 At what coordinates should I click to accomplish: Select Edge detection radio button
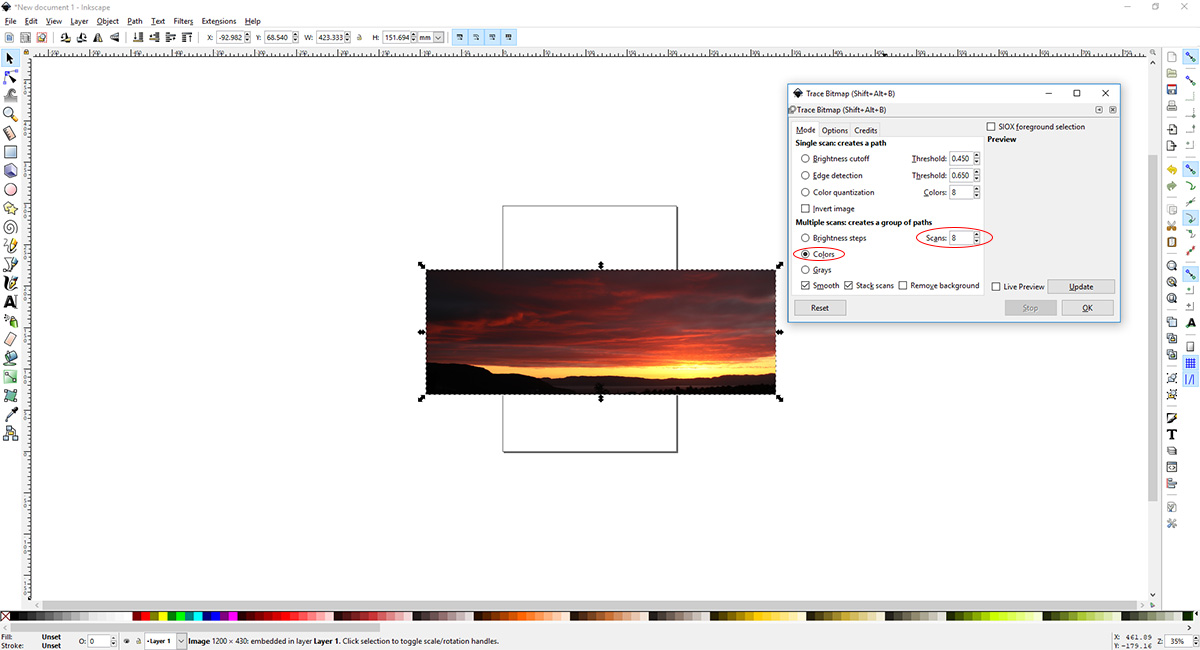(x=805, y=176)
